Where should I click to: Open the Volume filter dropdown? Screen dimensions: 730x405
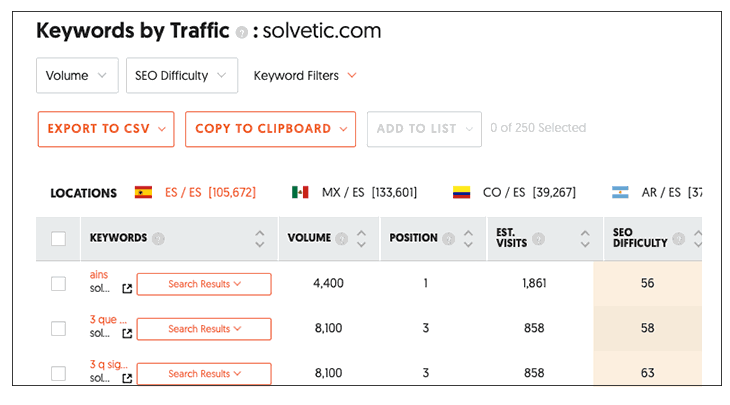pyautogui.click(x=77, y=76)
